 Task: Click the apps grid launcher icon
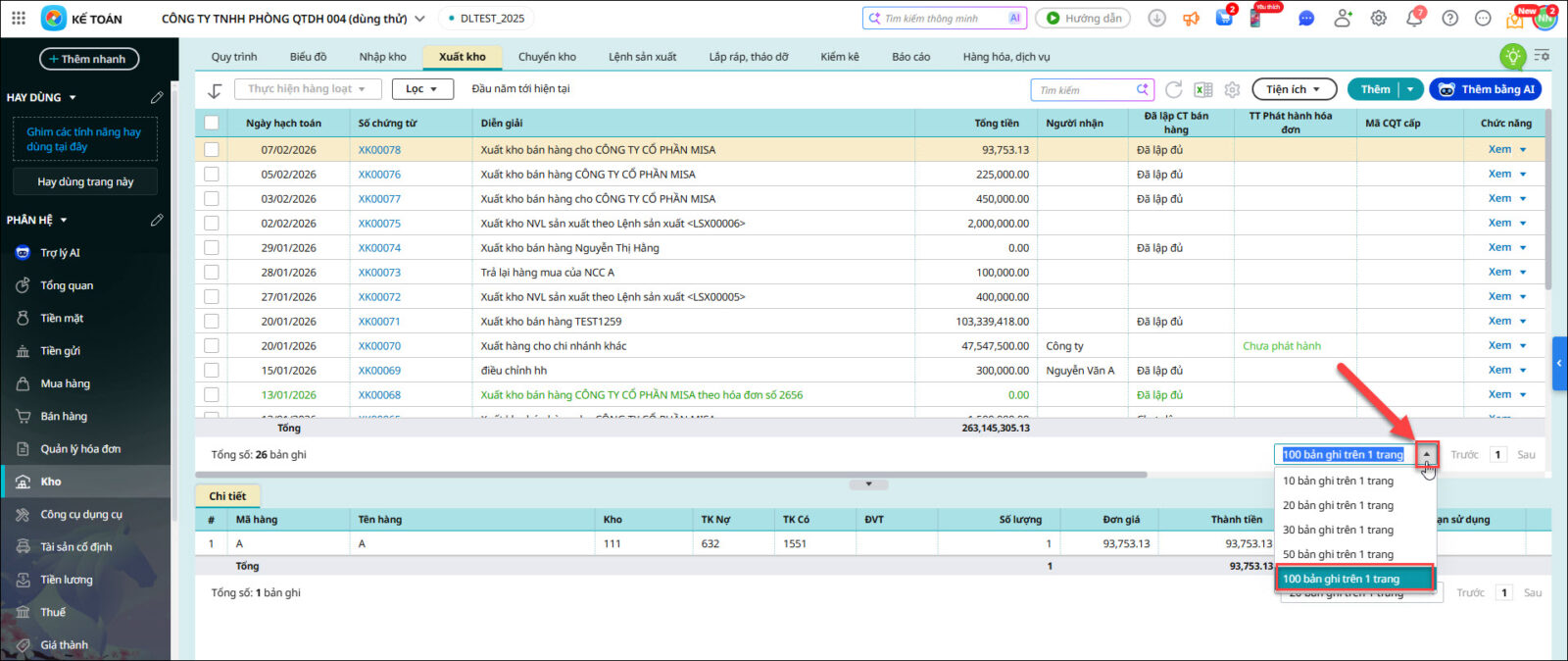click(x=19, y=19)
